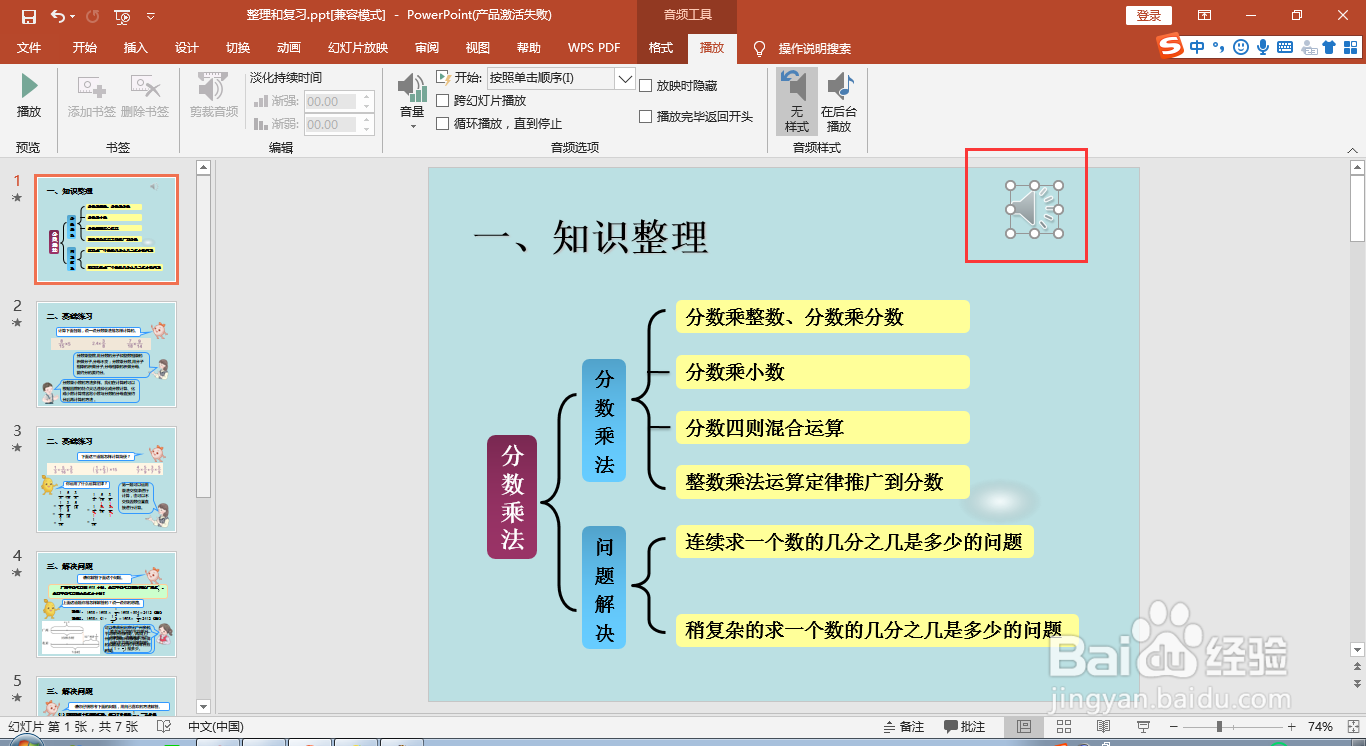Image resolution: width=1366 pixels, height=746 pixels.
Task: Decrease the 渐弱 fade-out spinner value
Action: pos(367,129)
